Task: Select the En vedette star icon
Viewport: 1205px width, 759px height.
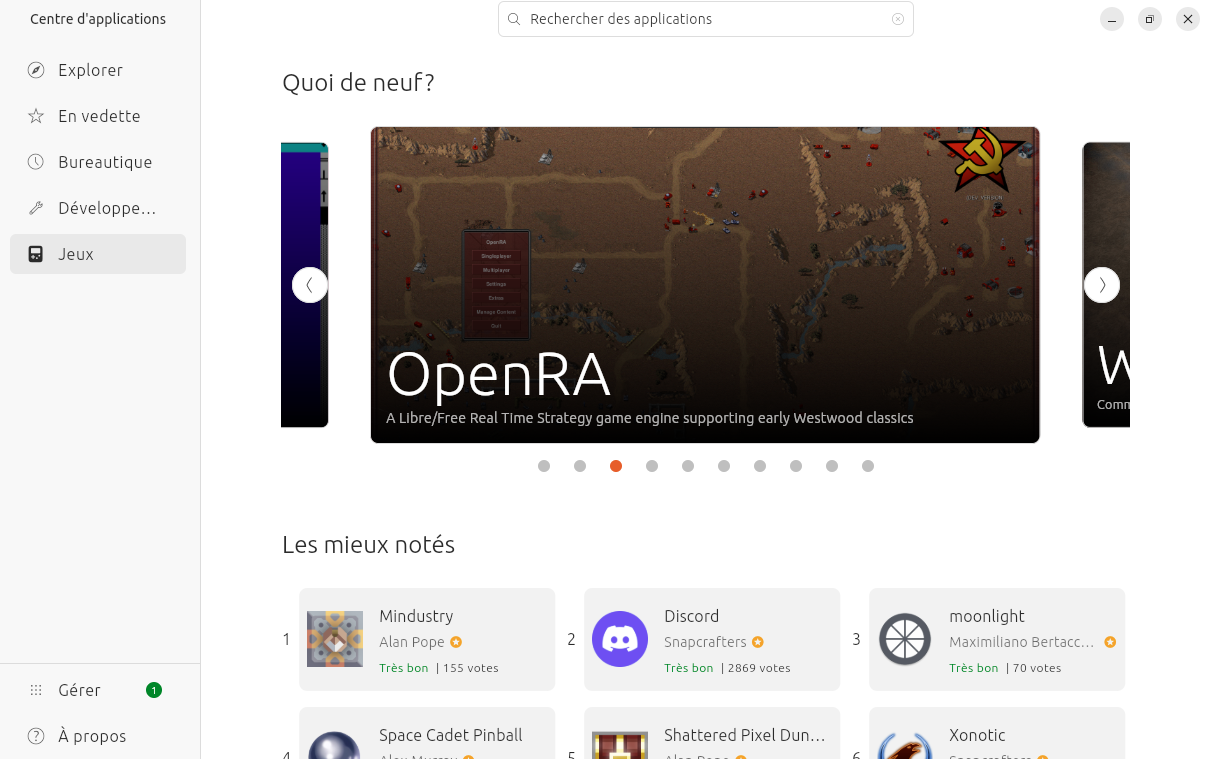Action: pos(36,116)
